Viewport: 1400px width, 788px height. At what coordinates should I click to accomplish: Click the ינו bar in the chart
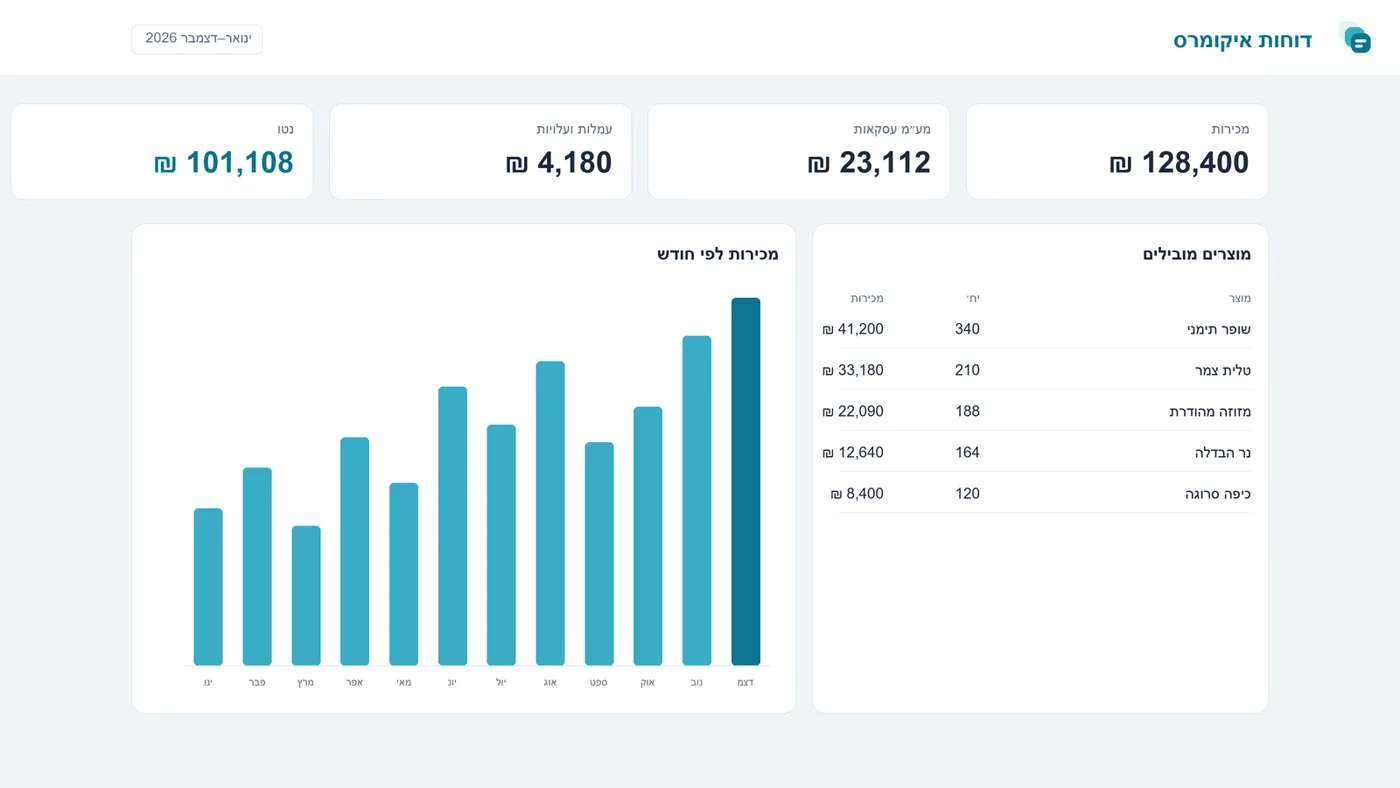point(208,587)
